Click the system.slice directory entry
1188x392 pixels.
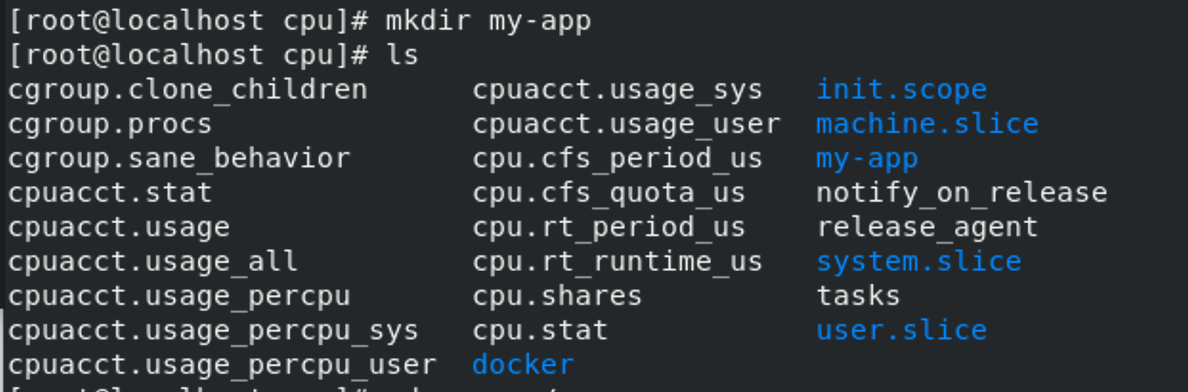pyautogui.click(x=918, y=262)
